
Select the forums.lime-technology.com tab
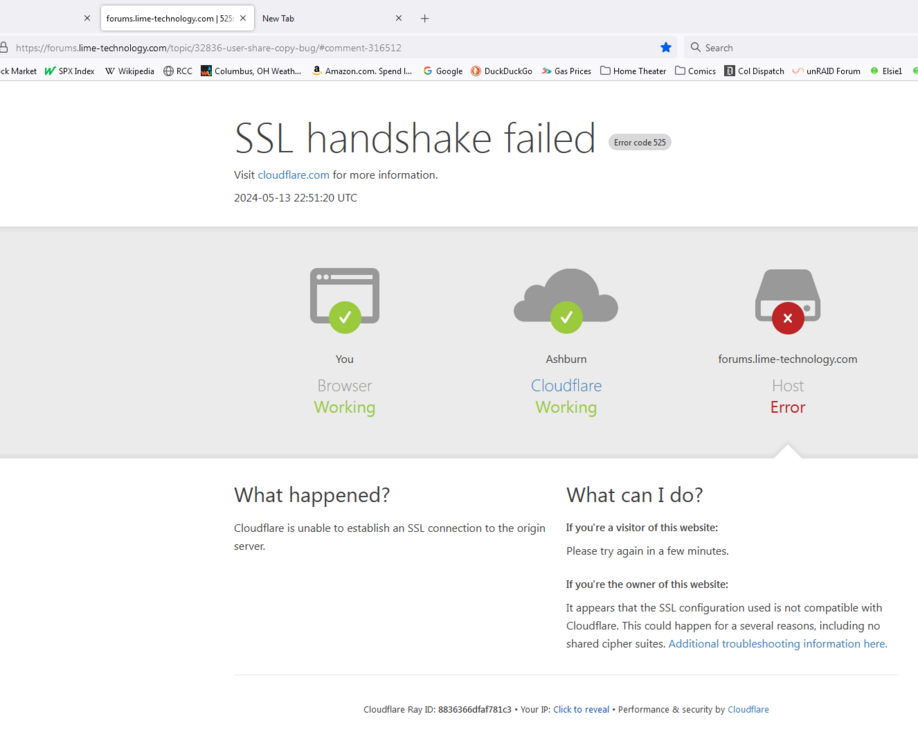[170, 18]
